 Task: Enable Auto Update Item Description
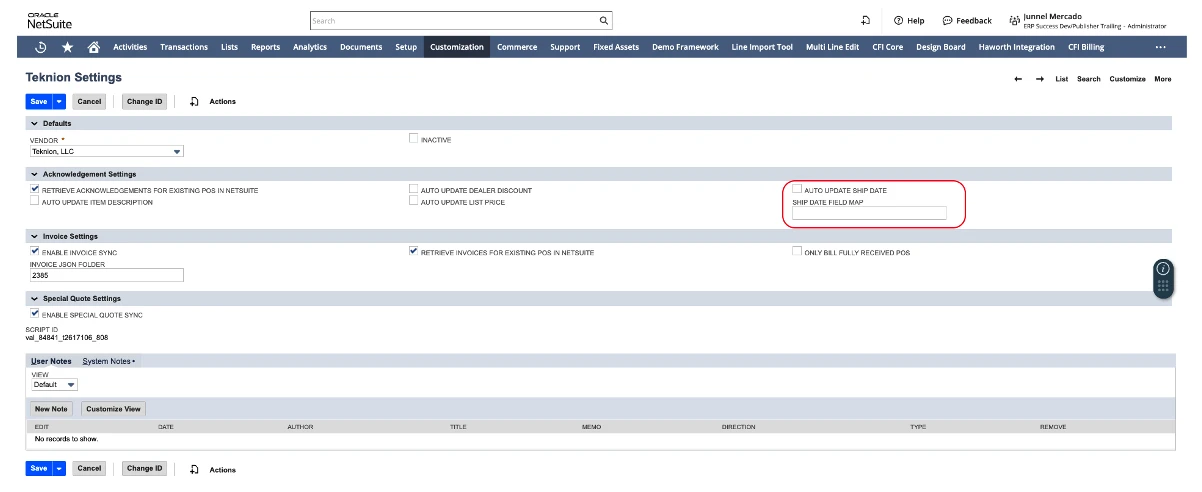[35, 201]
